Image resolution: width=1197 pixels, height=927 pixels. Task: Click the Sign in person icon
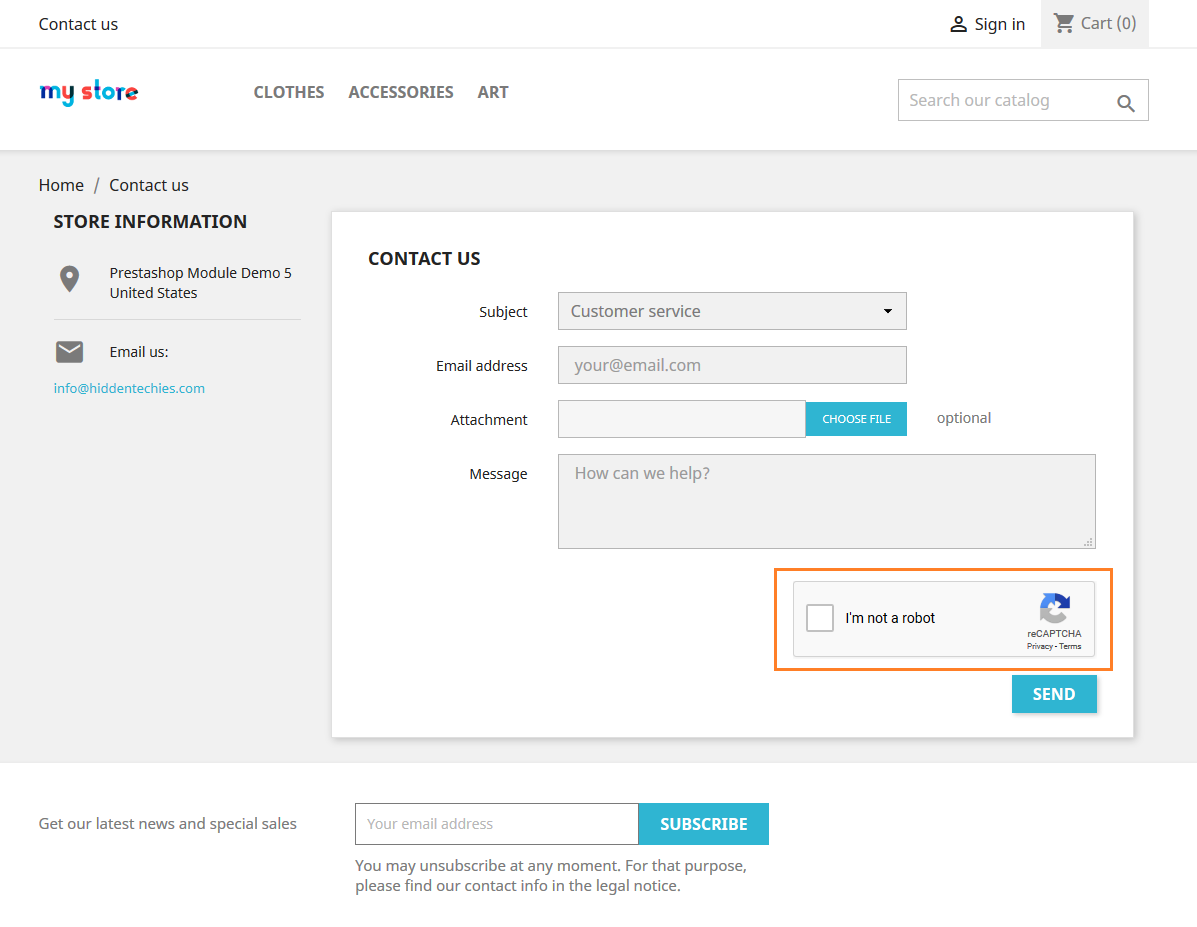click(x=958, y=24)
